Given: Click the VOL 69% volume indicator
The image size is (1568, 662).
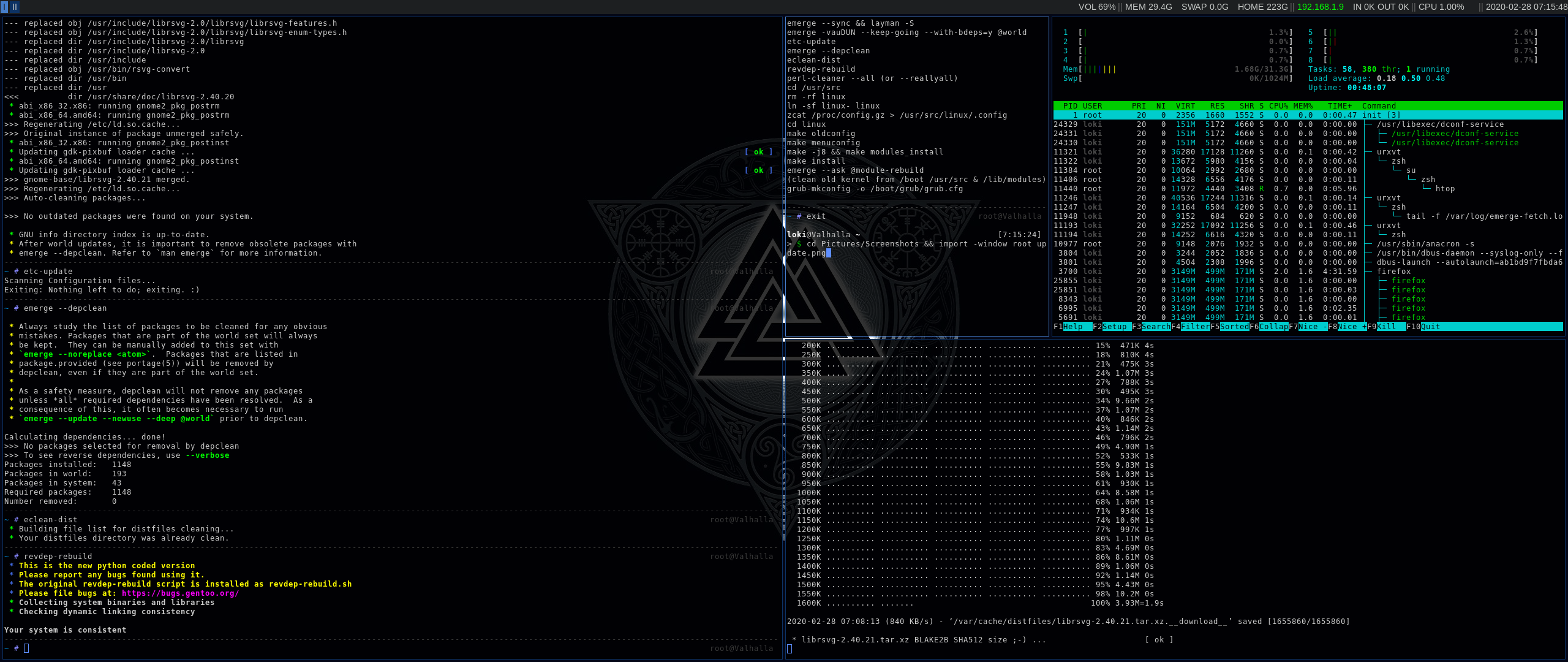Looking at the screenshot, I should click(x=1097, y=7).
